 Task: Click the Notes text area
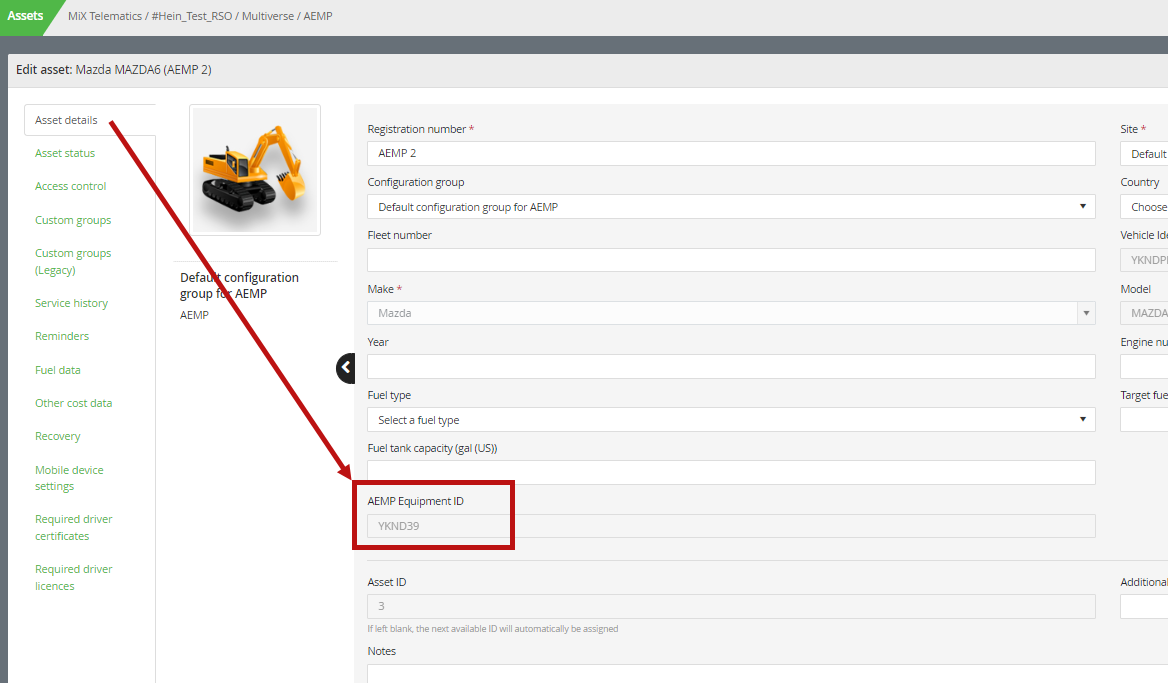(x=767, y=673)
